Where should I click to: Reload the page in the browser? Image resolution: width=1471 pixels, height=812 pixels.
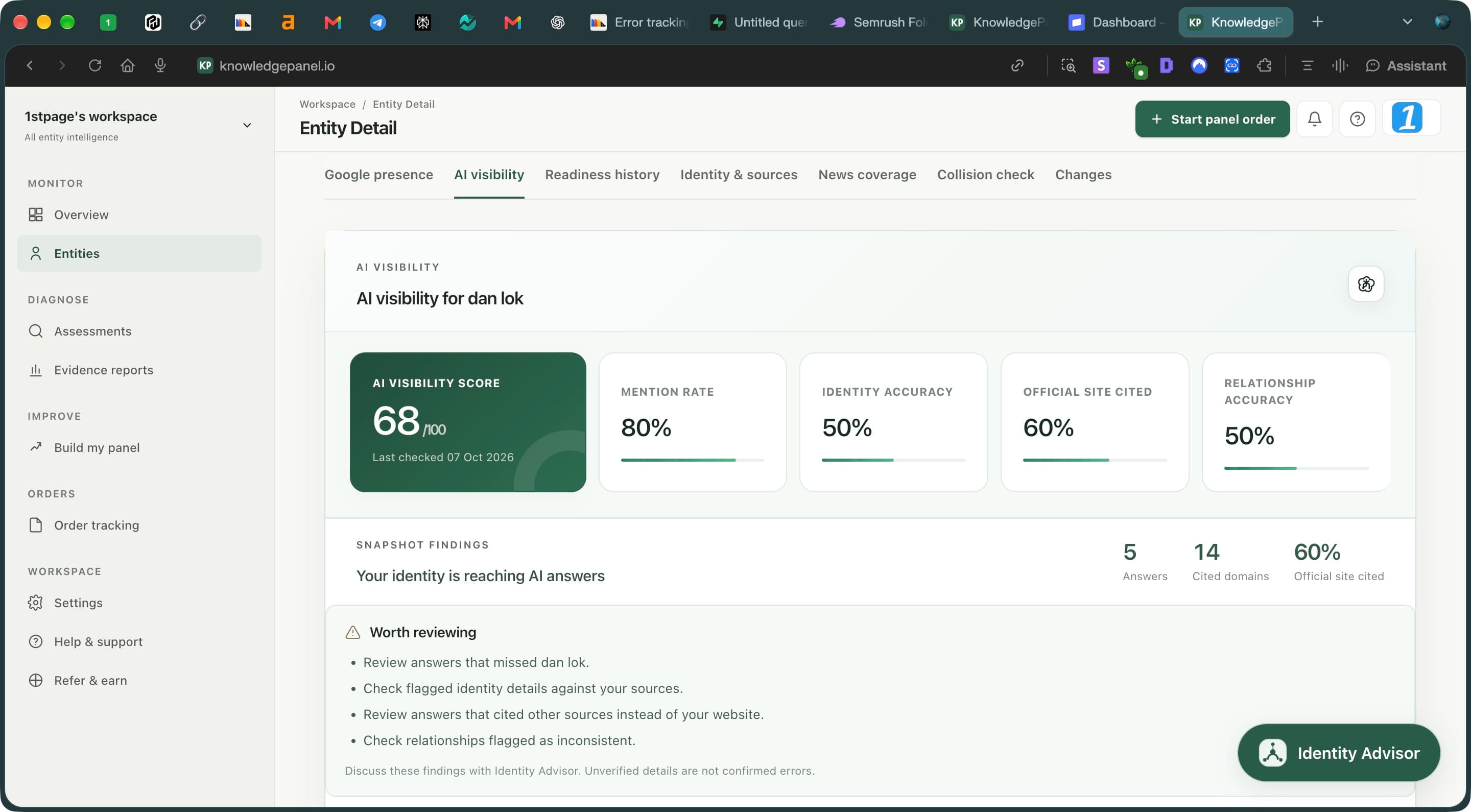[x=95, y=66]
